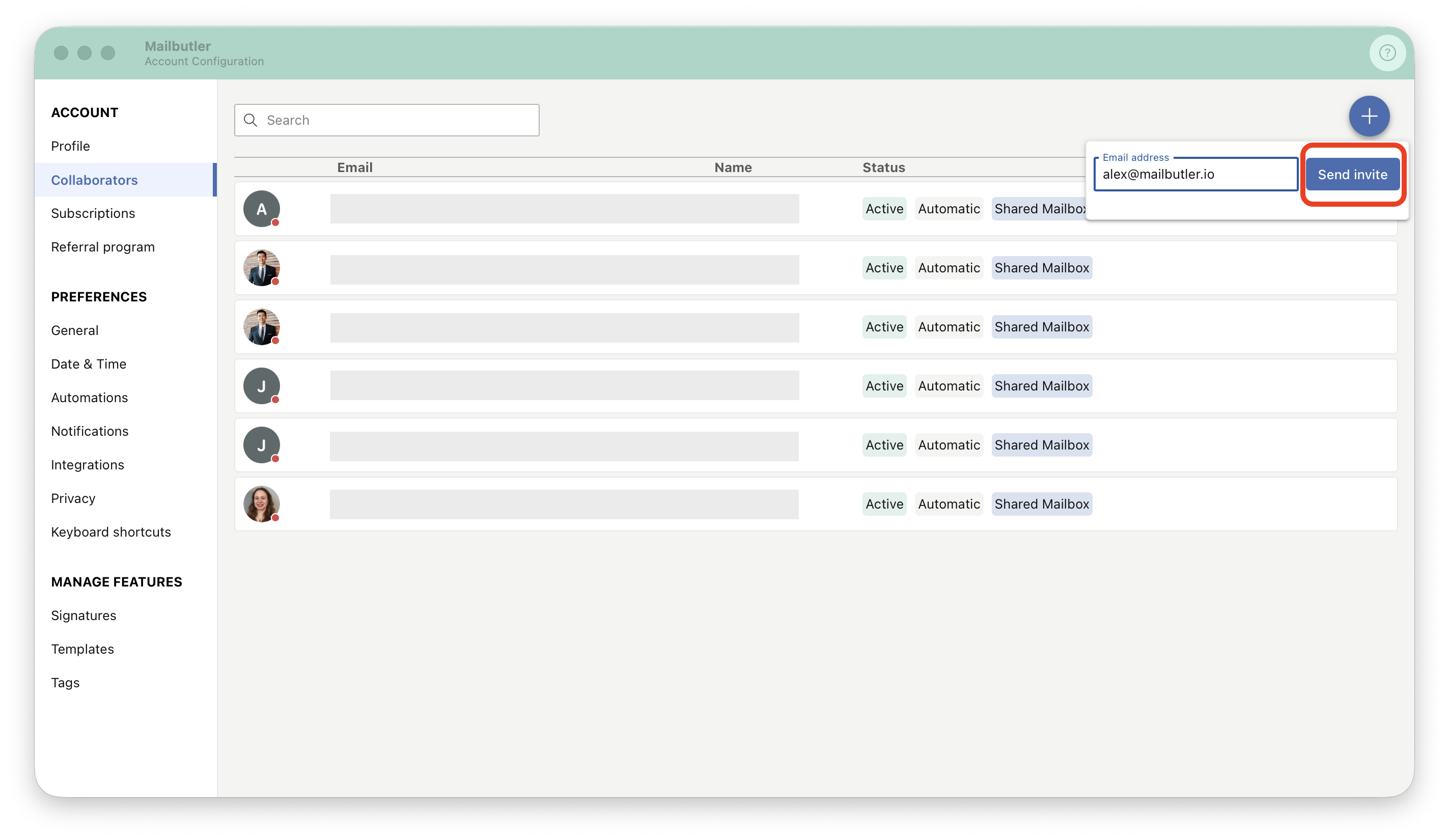Screen dimensions: 1449x840
Task: Click the help question mark icon
Action: (1387, 53)
